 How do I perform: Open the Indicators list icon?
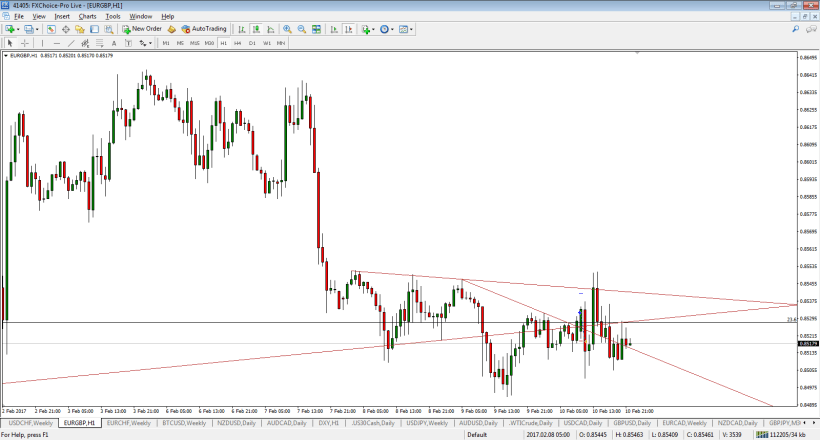tap(366, 29)
